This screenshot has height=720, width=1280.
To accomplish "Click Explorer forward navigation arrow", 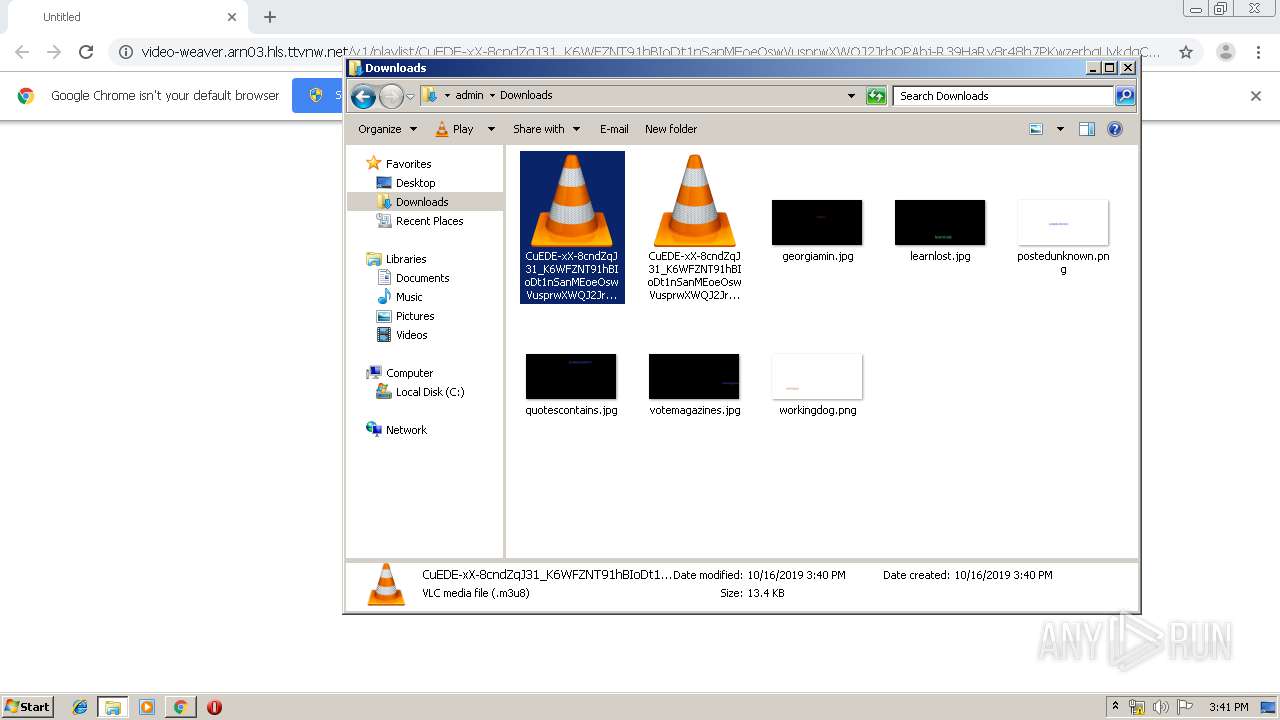I will 391,96.
